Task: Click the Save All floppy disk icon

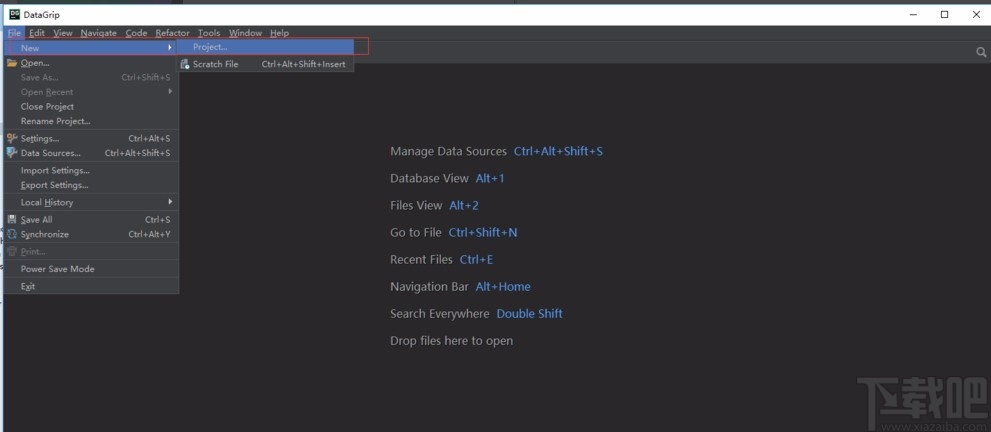Action: [12, 220]
